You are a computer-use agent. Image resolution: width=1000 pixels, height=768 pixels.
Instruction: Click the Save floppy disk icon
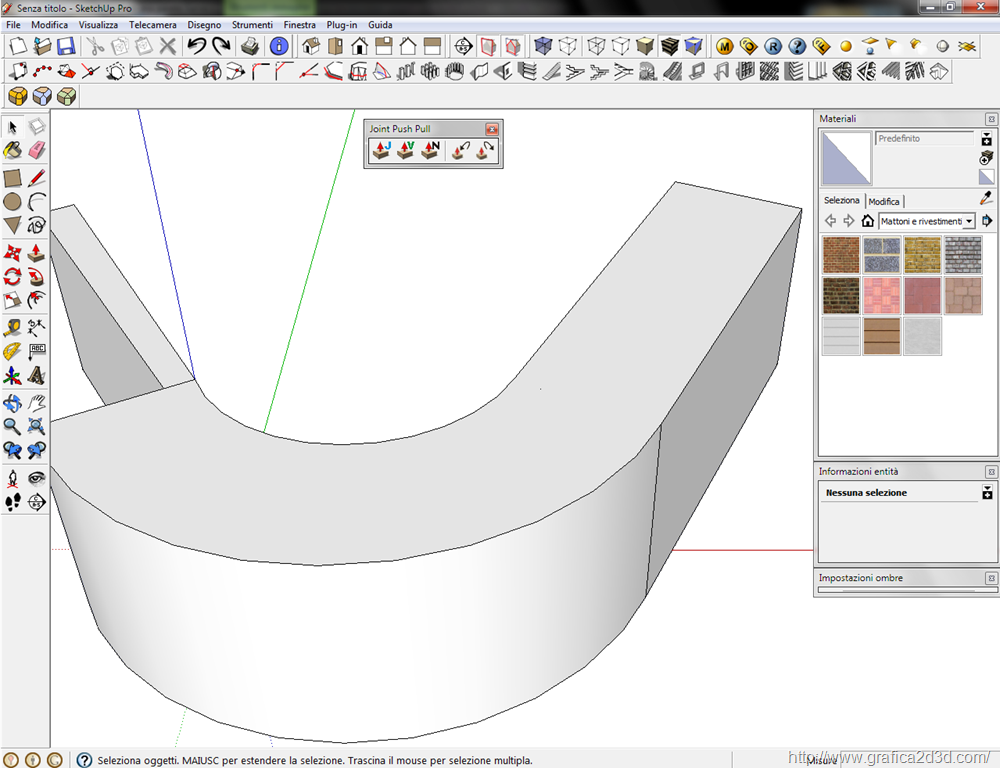point(66,46)
